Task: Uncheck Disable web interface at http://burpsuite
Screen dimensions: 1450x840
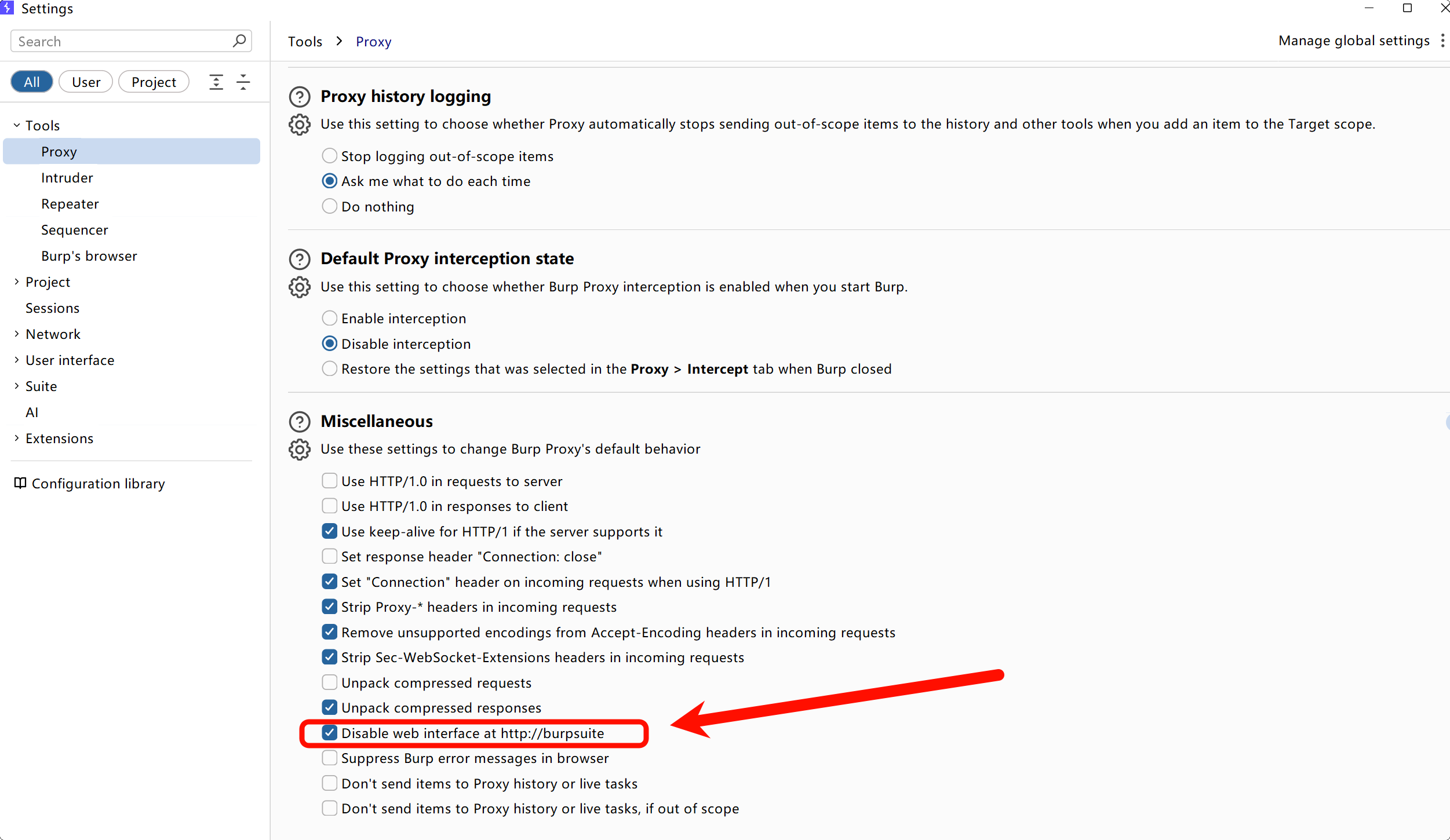Action: pyautogui.click(x=329, y=733)
